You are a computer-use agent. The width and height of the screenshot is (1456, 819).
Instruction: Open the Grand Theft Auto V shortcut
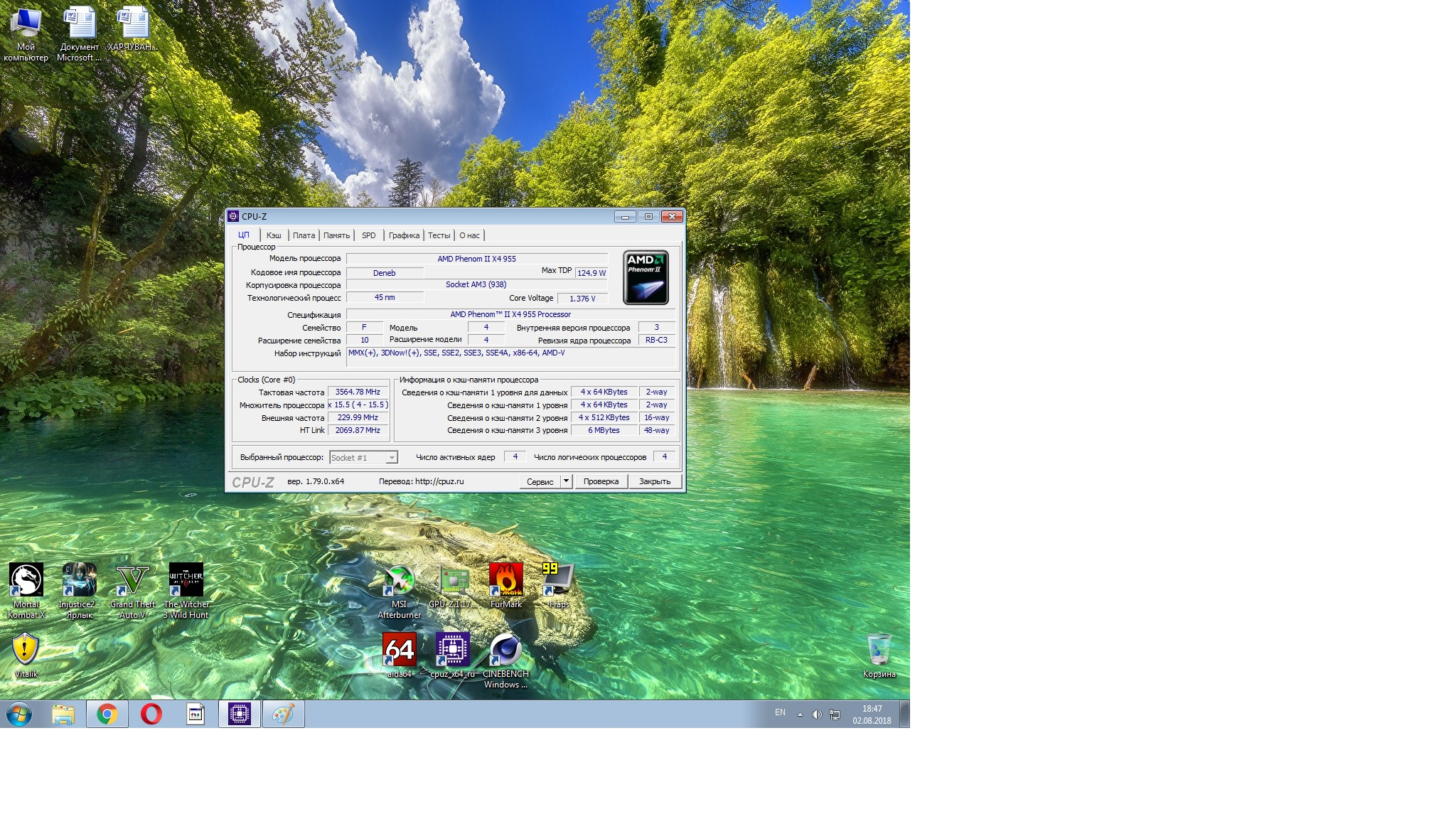[x=132, y=582]
